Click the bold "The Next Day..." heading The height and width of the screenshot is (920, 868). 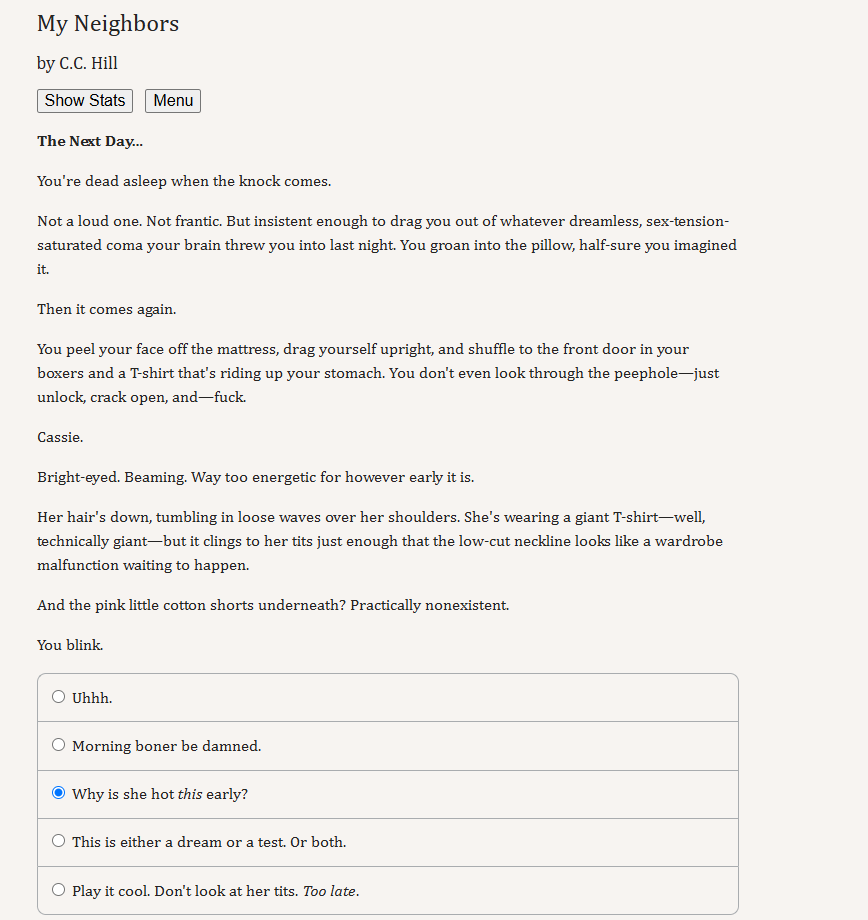click(90, 141)
